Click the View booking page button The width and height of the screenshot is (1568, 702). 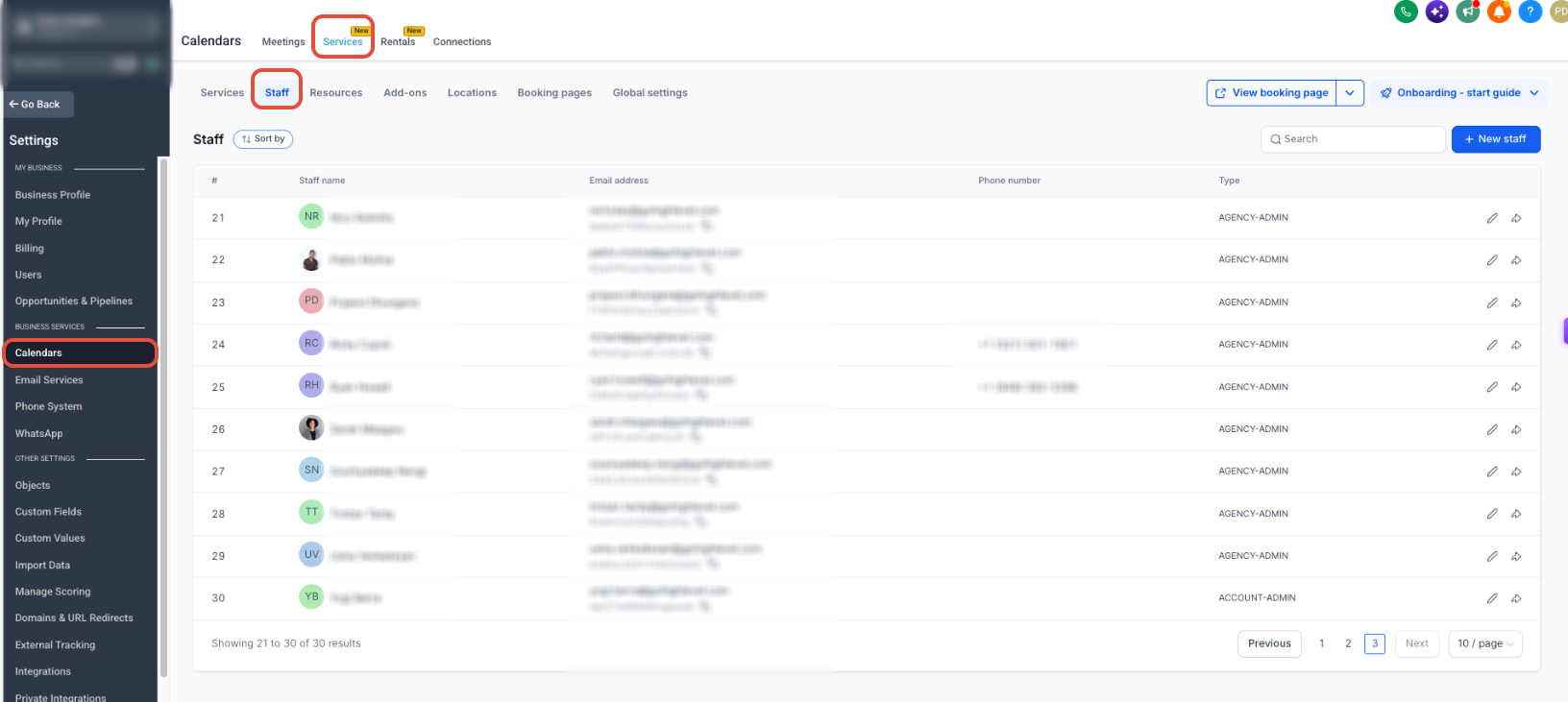pyautogui.click(x=1272, y=93)
